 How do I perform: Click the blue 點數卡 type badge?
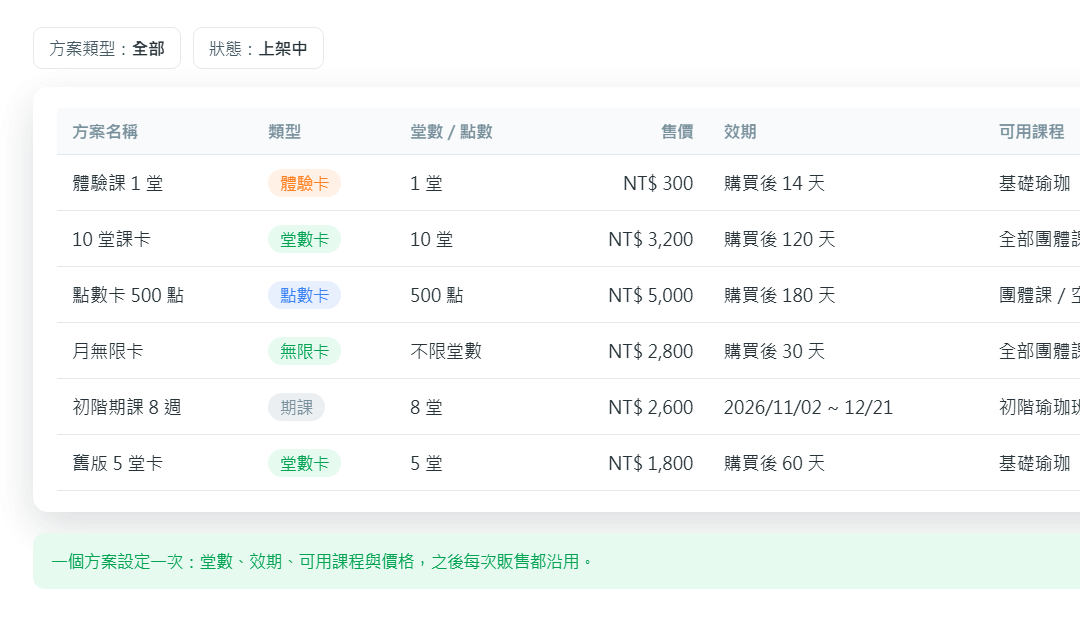coord(304,295)
